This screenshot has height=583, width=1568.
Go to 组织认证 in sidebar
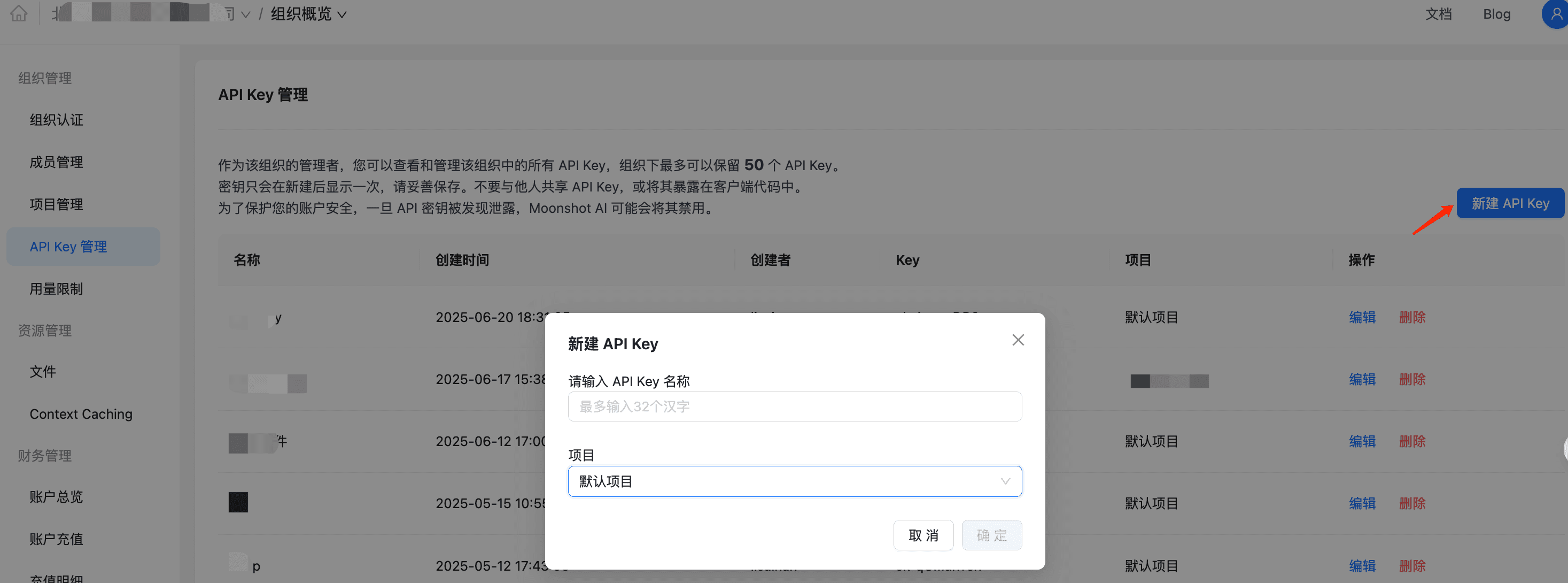57,120
